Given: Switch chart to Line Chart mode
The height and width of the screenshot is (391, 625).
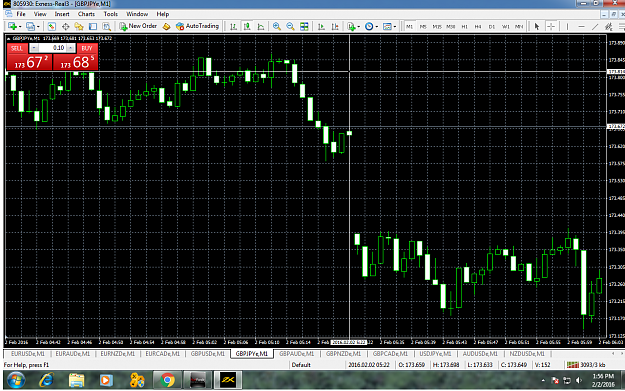Looking at the screenshot, I should pyautogui.click(x=261, y=26).
